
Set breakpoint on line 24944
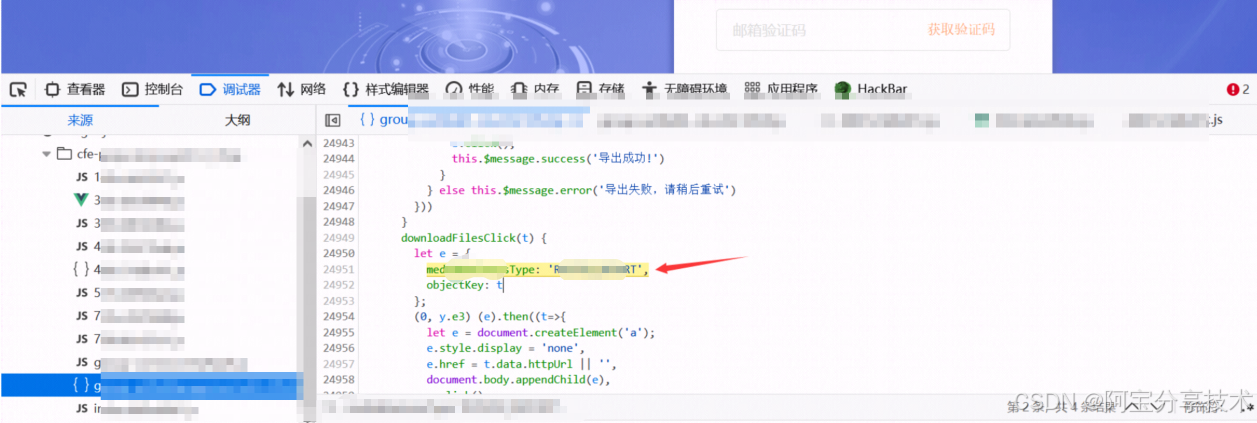[x=338, y=158]
